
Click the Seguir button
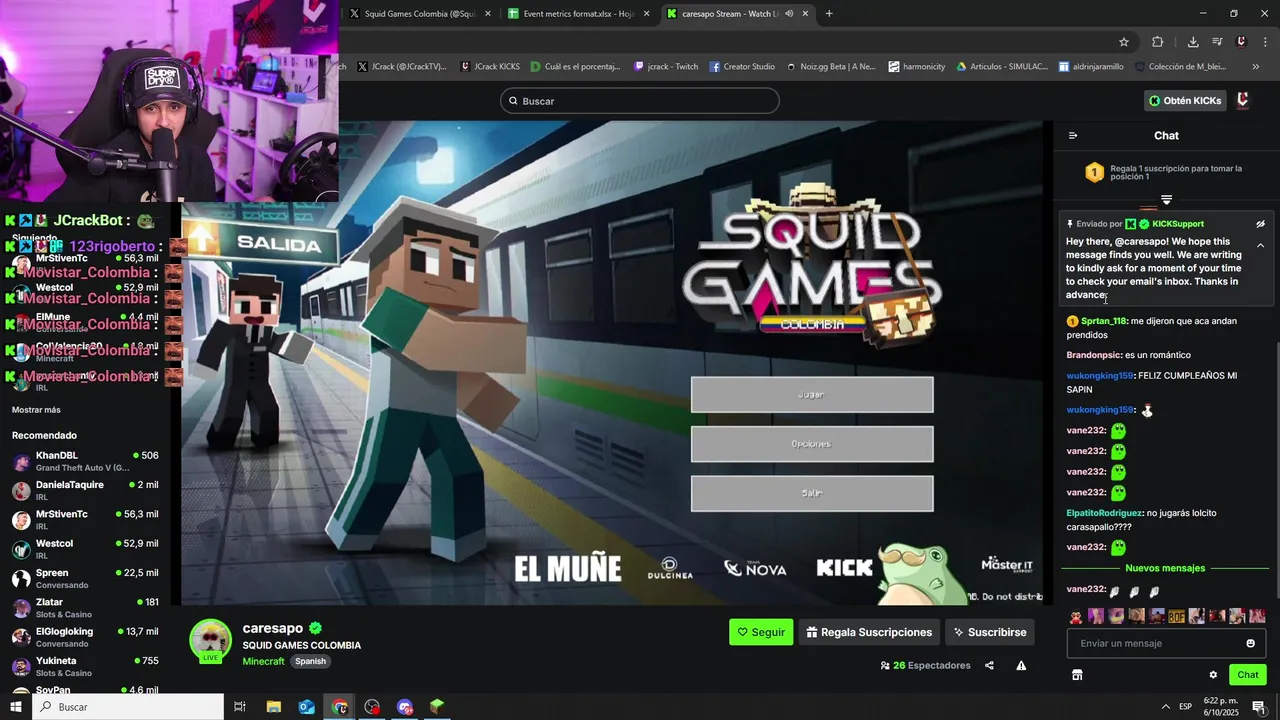point(761,632)
